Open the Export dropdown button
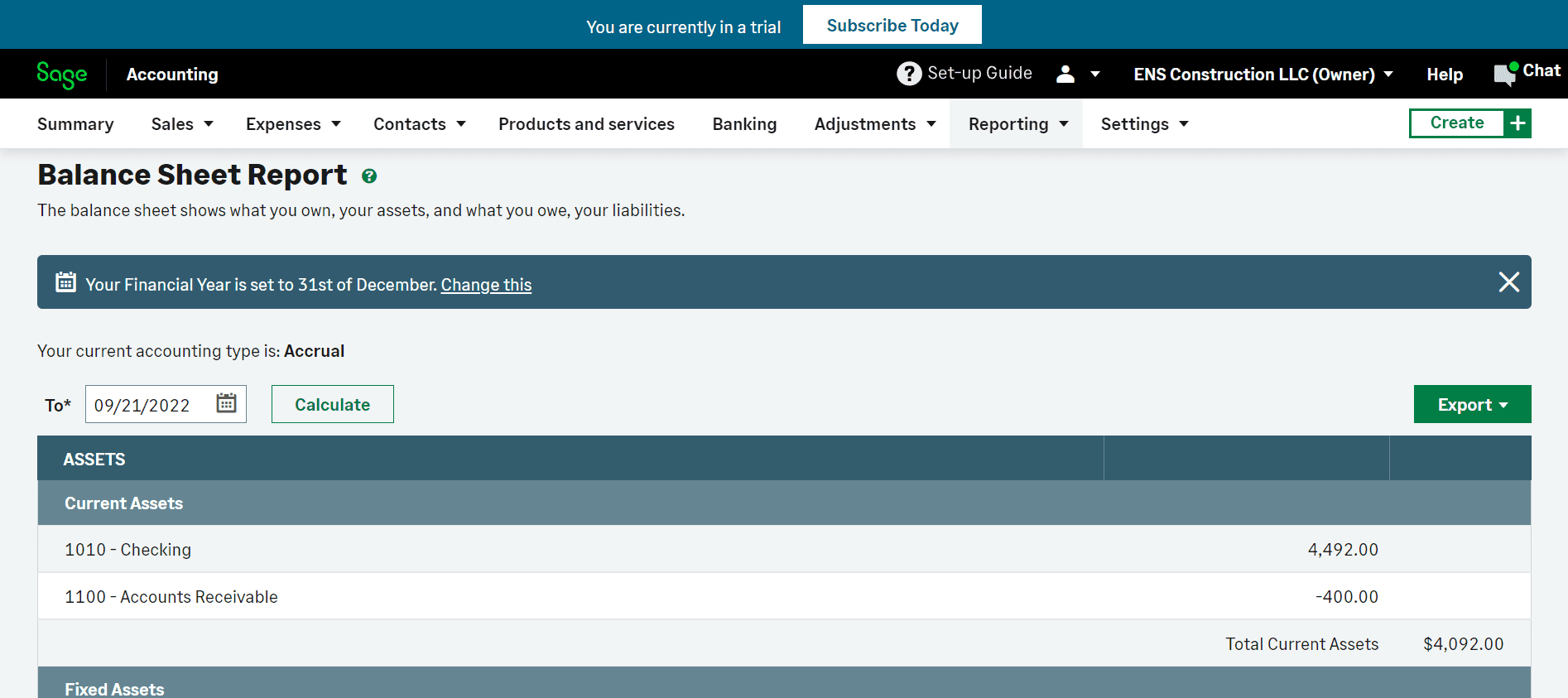 click(x=1472, y=404)
